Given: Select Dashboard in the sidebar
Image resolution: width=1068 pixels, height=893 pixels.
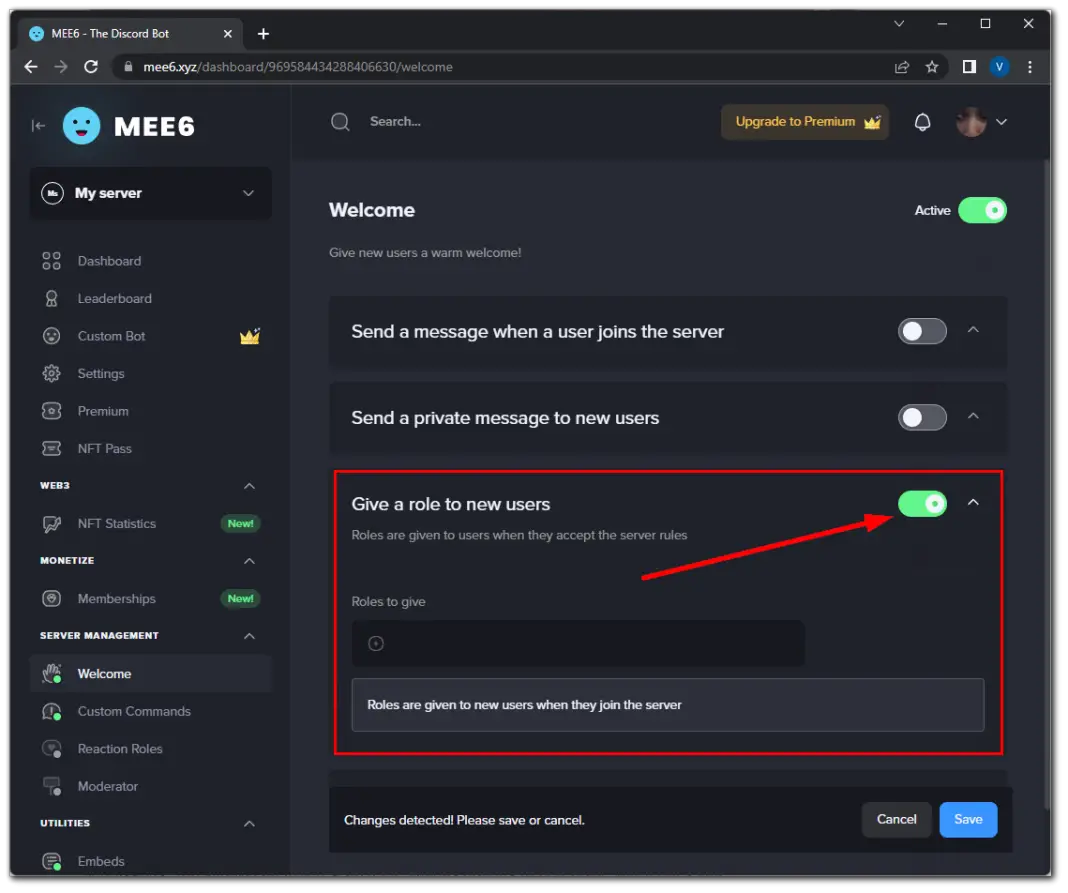Looking at the screenshot, I should [x=109, y=261].
